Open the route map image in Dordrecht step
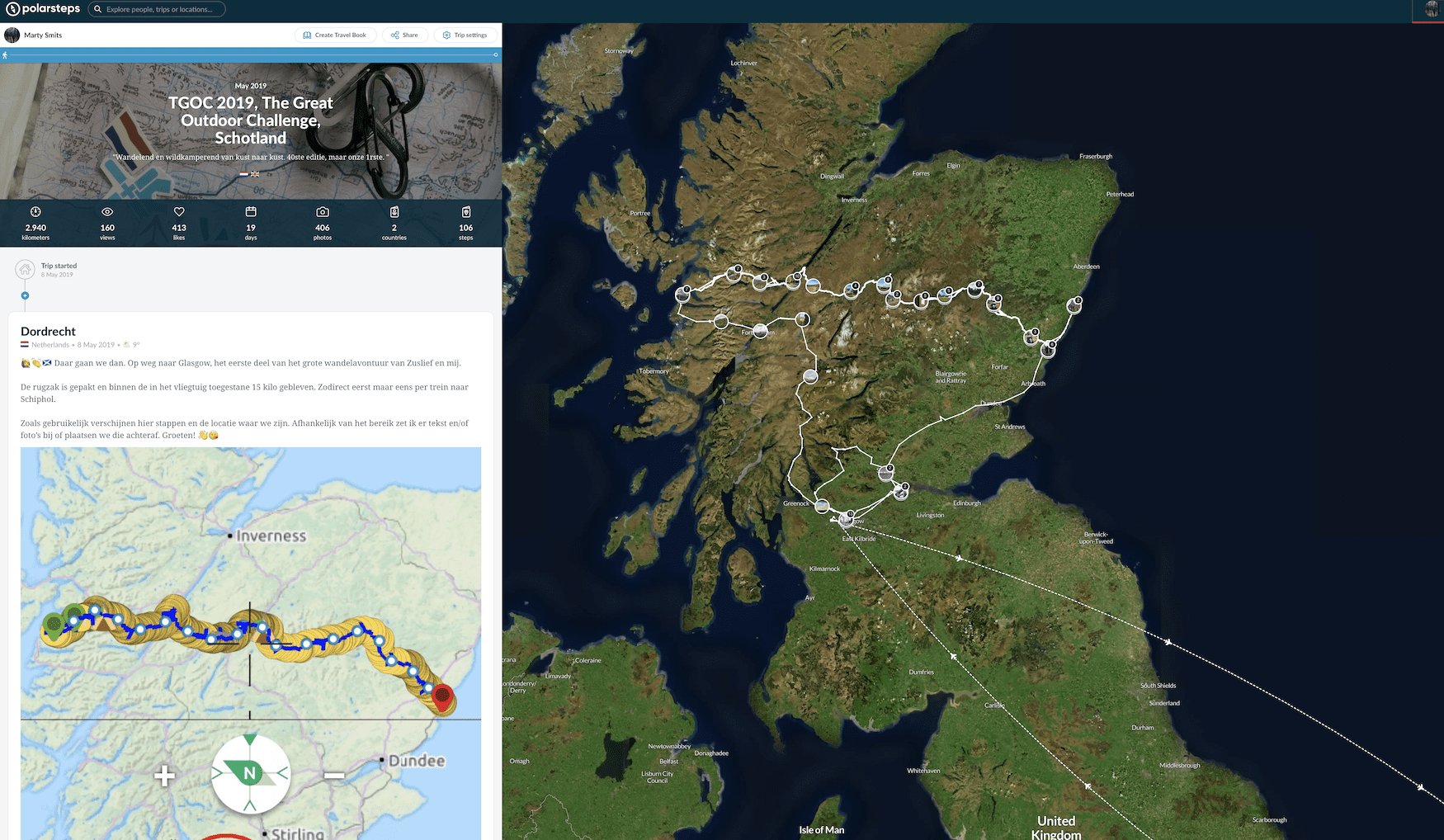This screenshot has width=1444, height=840. tap(251, 644)
